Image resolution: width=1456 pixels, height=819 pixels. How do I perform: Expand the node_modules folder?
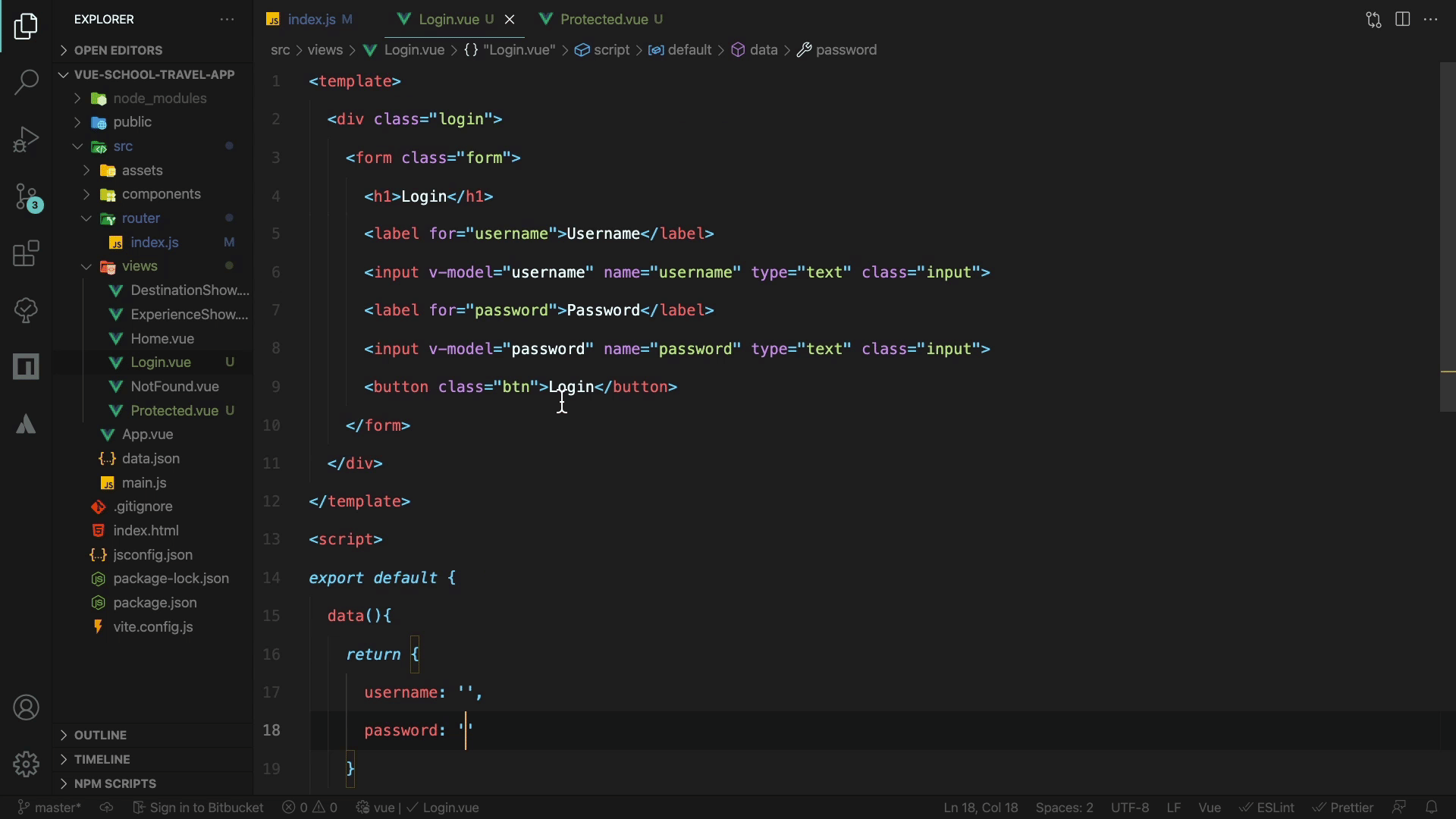[159, 99]
